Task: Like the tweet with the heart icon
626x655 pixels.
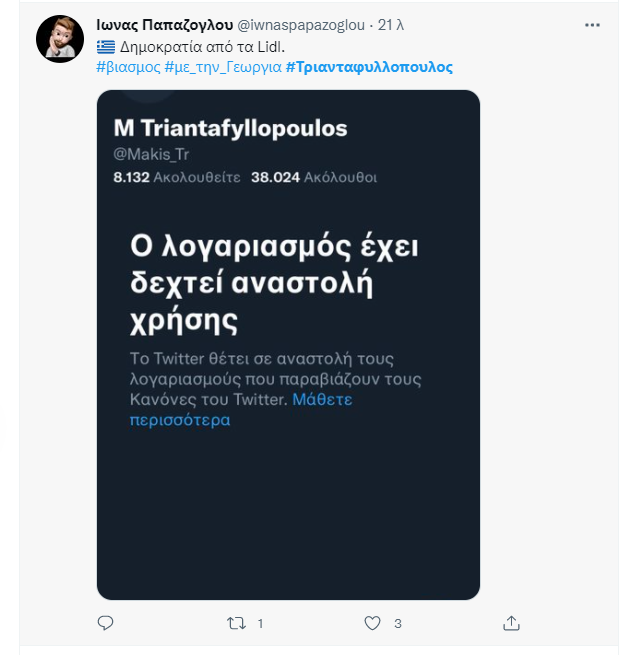Action: point(372,623)
